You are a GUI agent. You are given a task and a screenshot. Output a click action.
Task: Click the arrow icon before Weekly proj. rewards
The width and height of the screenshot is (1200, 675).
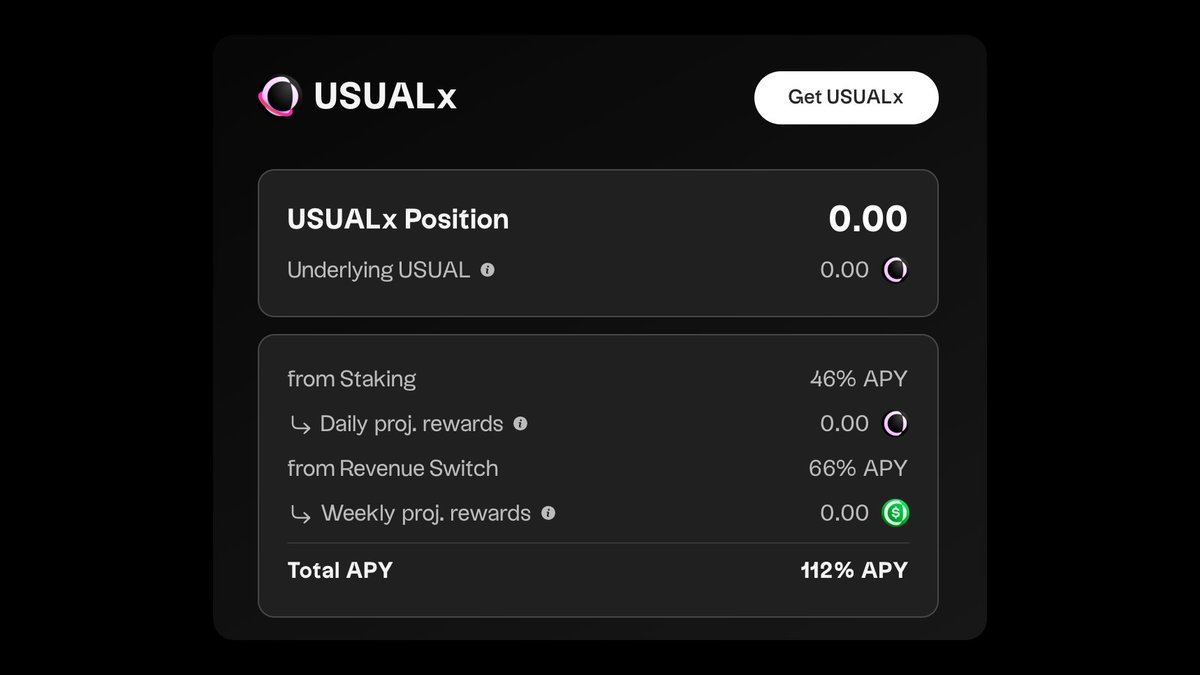point(299,514)
